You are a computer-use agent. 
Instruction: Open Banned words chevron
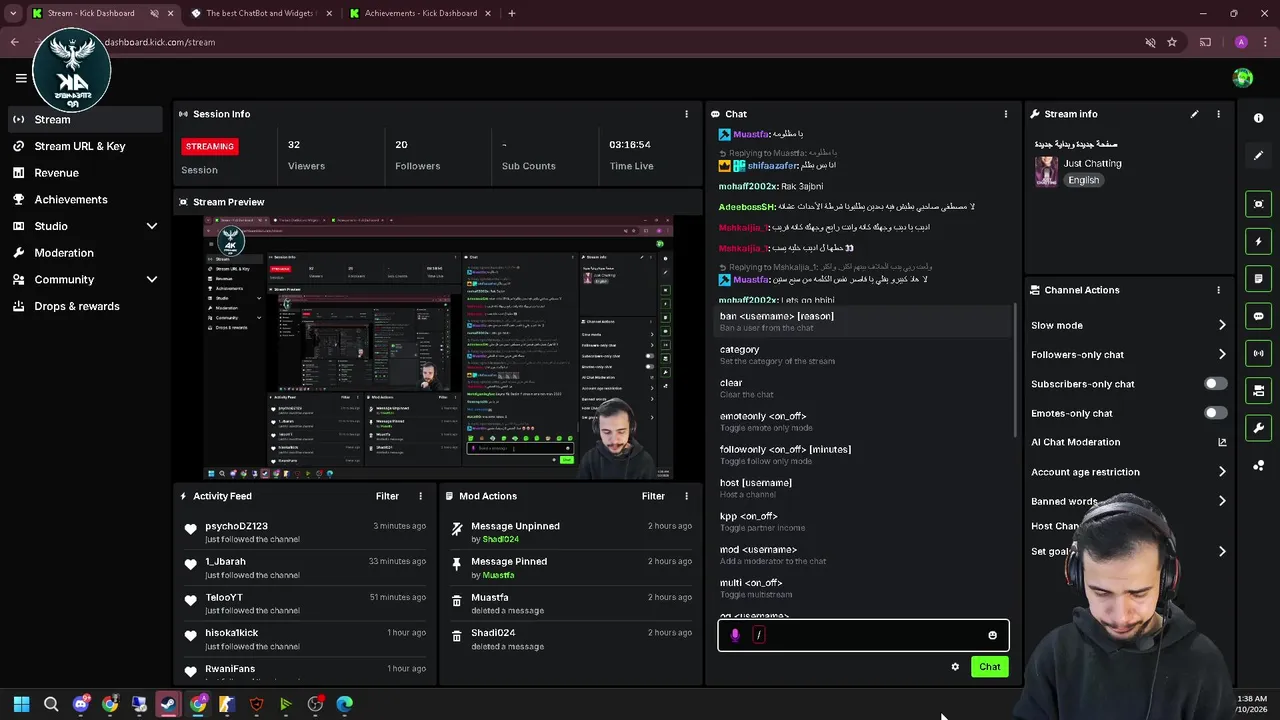1222,501
